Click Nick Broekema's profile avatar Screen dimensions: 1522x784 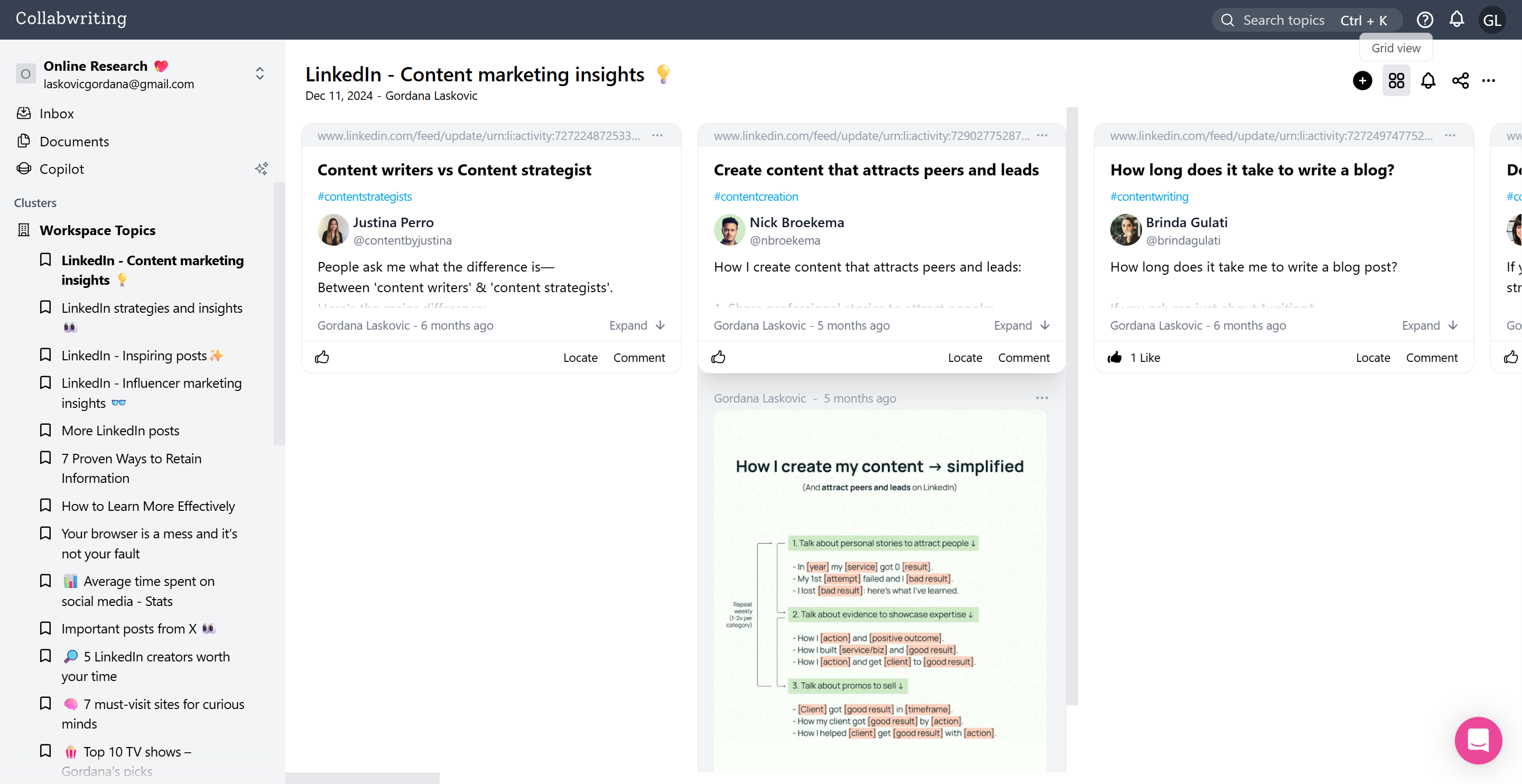point(730,230)
